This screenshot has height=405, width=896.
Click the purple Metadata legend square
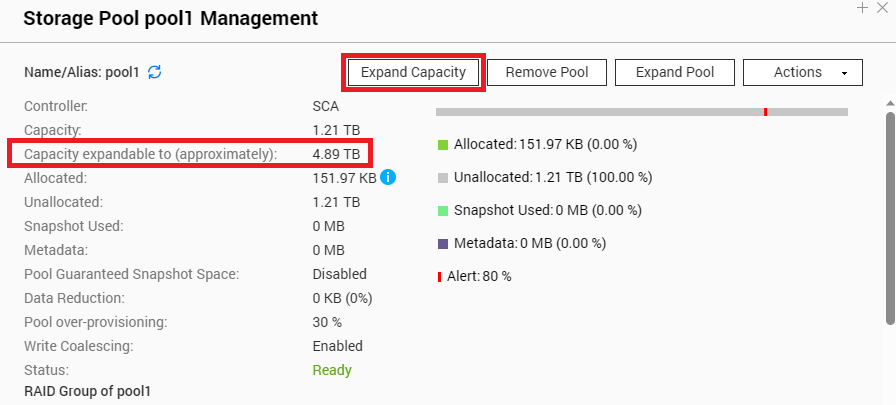point(443,243)
